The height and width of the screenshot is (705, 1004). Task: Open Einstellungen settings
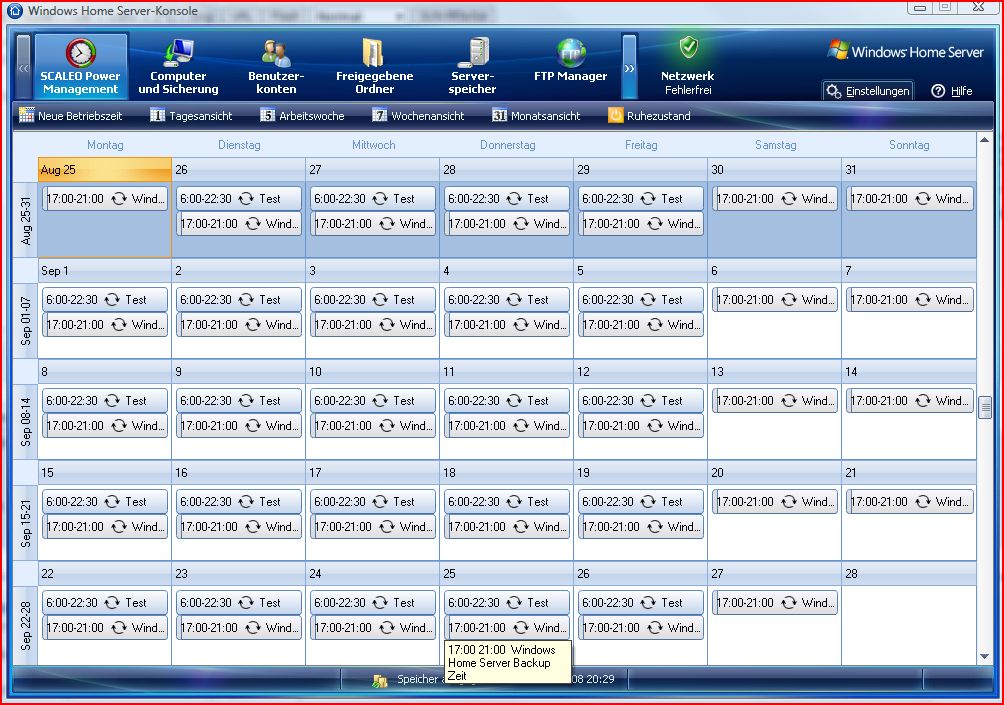coord(868,91)
